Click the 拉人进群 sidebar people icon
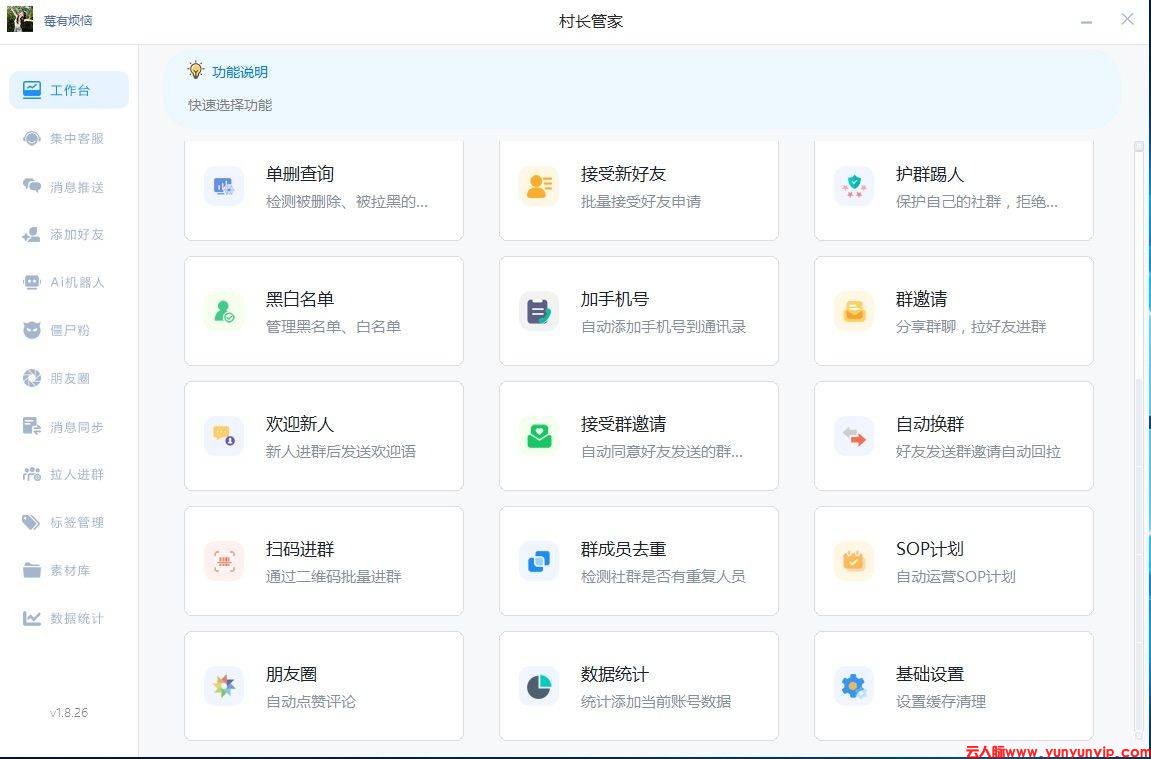1151x759 pixels. click(x=32, y=474)
